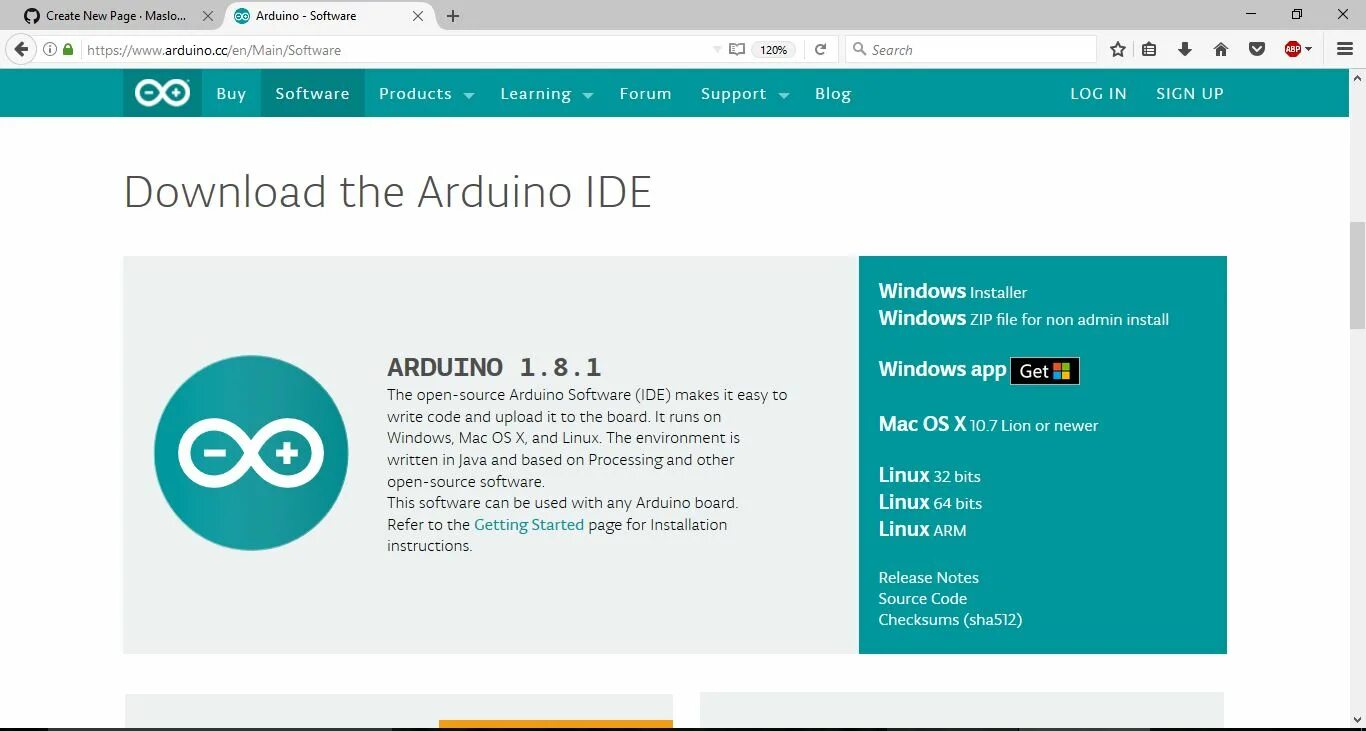Click the Get Windows app store badge
This screenshot has width=1366, height=731.
click(x=1045, y=371)
